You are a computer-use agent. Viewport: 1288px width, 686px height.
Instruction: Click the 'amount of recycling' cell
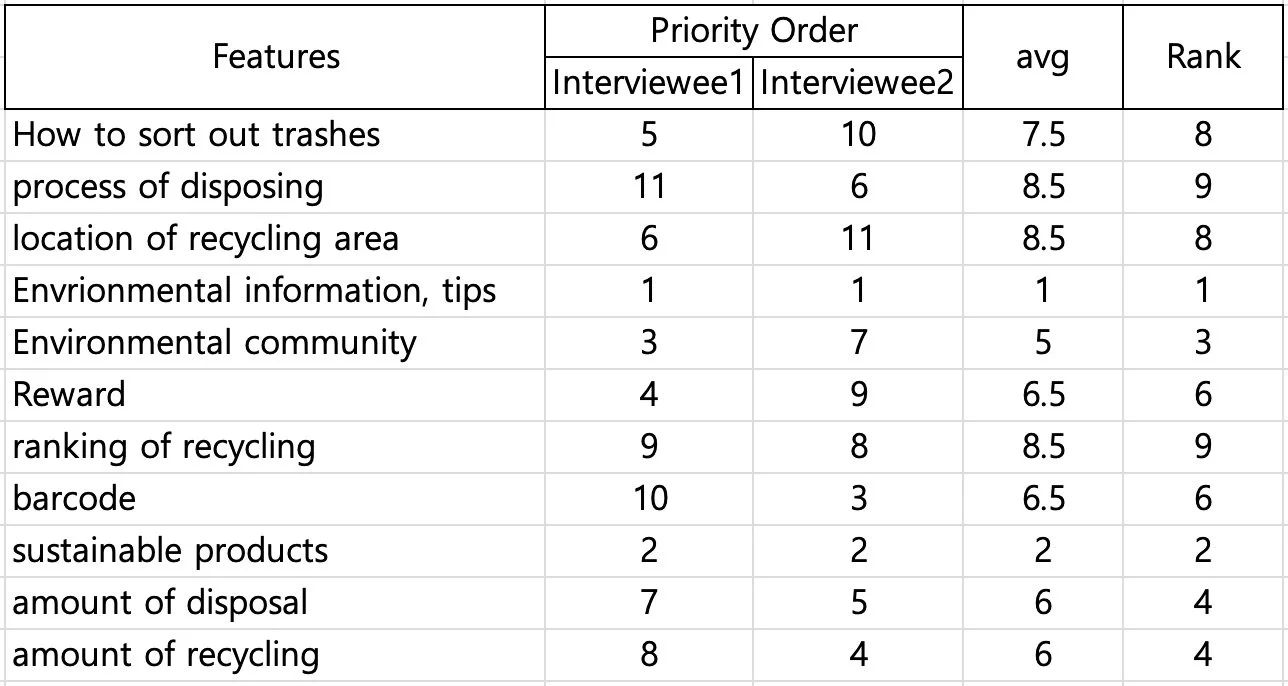pyautogui.click(x=275, y=655)
